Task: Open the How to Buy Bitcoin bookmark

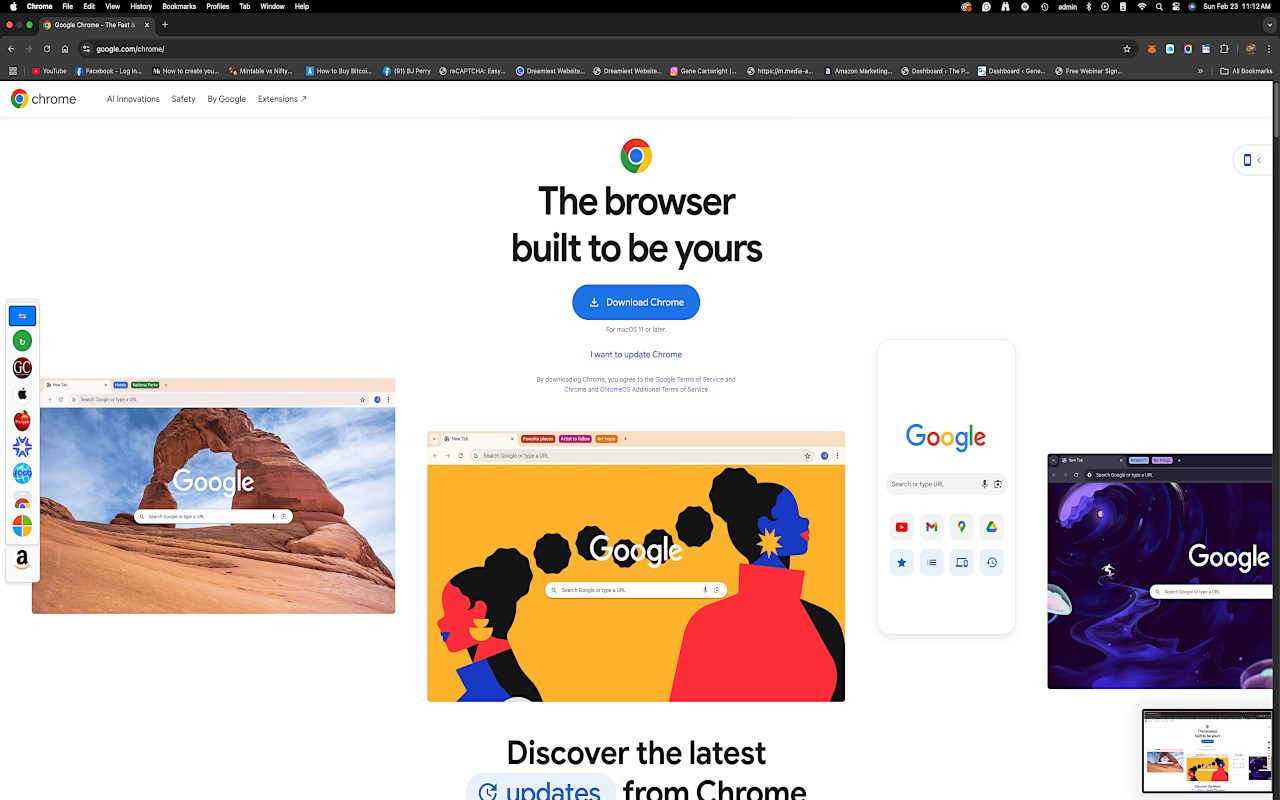Action: point(340,71)
